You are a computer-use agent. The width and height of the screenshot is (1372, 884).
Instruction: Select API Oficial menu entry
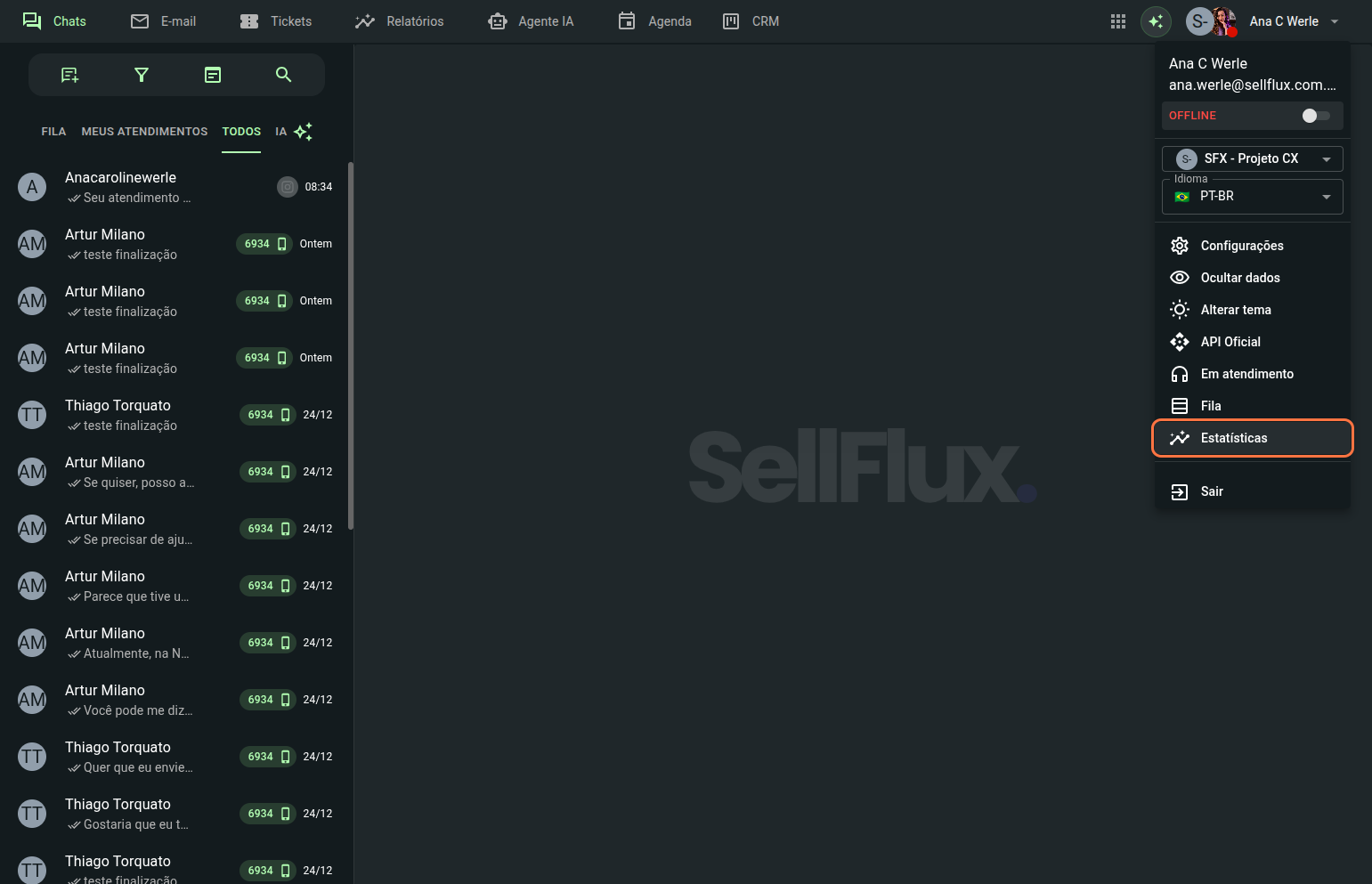tap(1230, 342)
